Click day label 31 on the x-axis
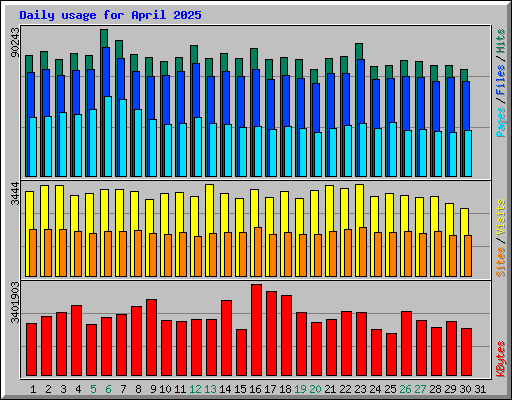 tap(480, 389)
